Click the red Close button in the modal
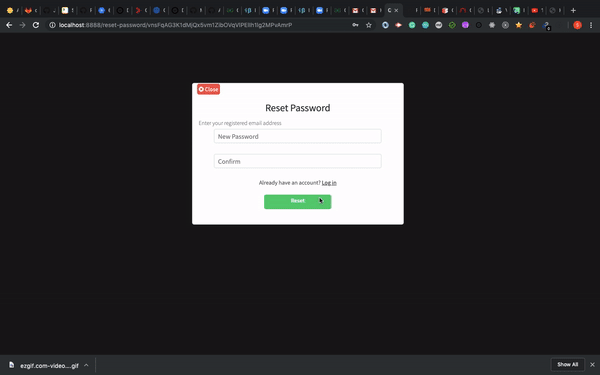This screenshot has width=600, height=375. (x=208, y=89)
